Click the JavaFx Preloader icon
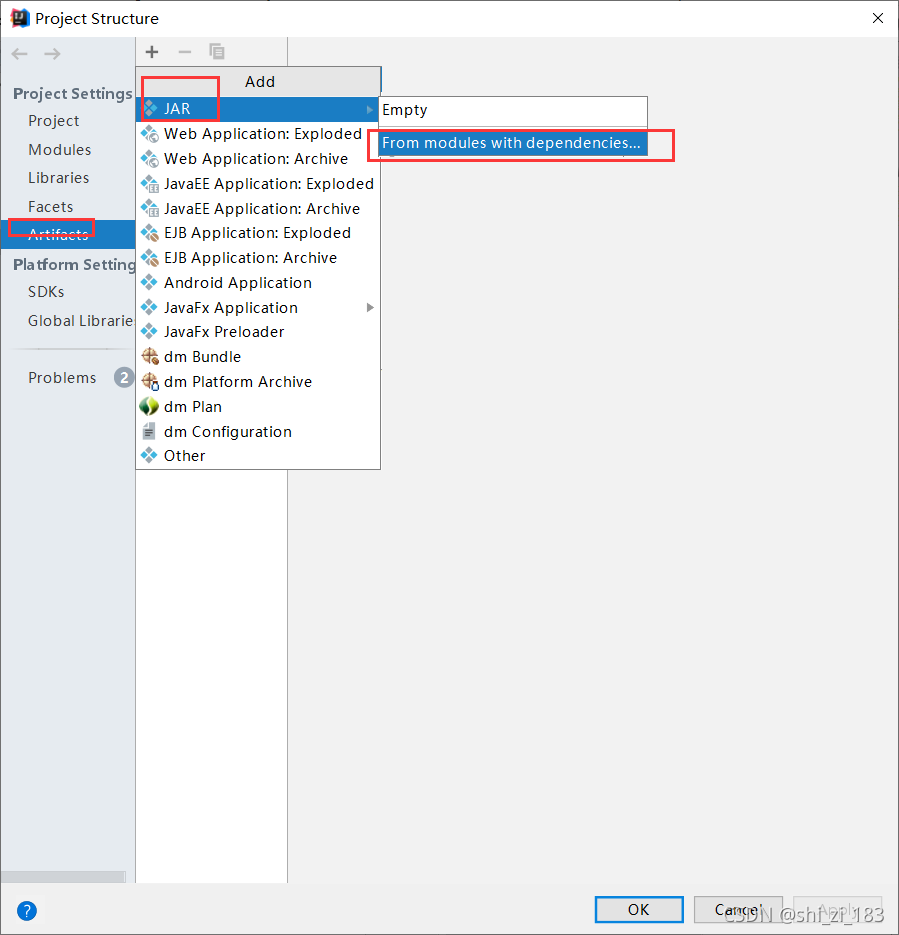The width and height of the screenshot is (899, 935). pyautogui.click(x=149, y=332)
